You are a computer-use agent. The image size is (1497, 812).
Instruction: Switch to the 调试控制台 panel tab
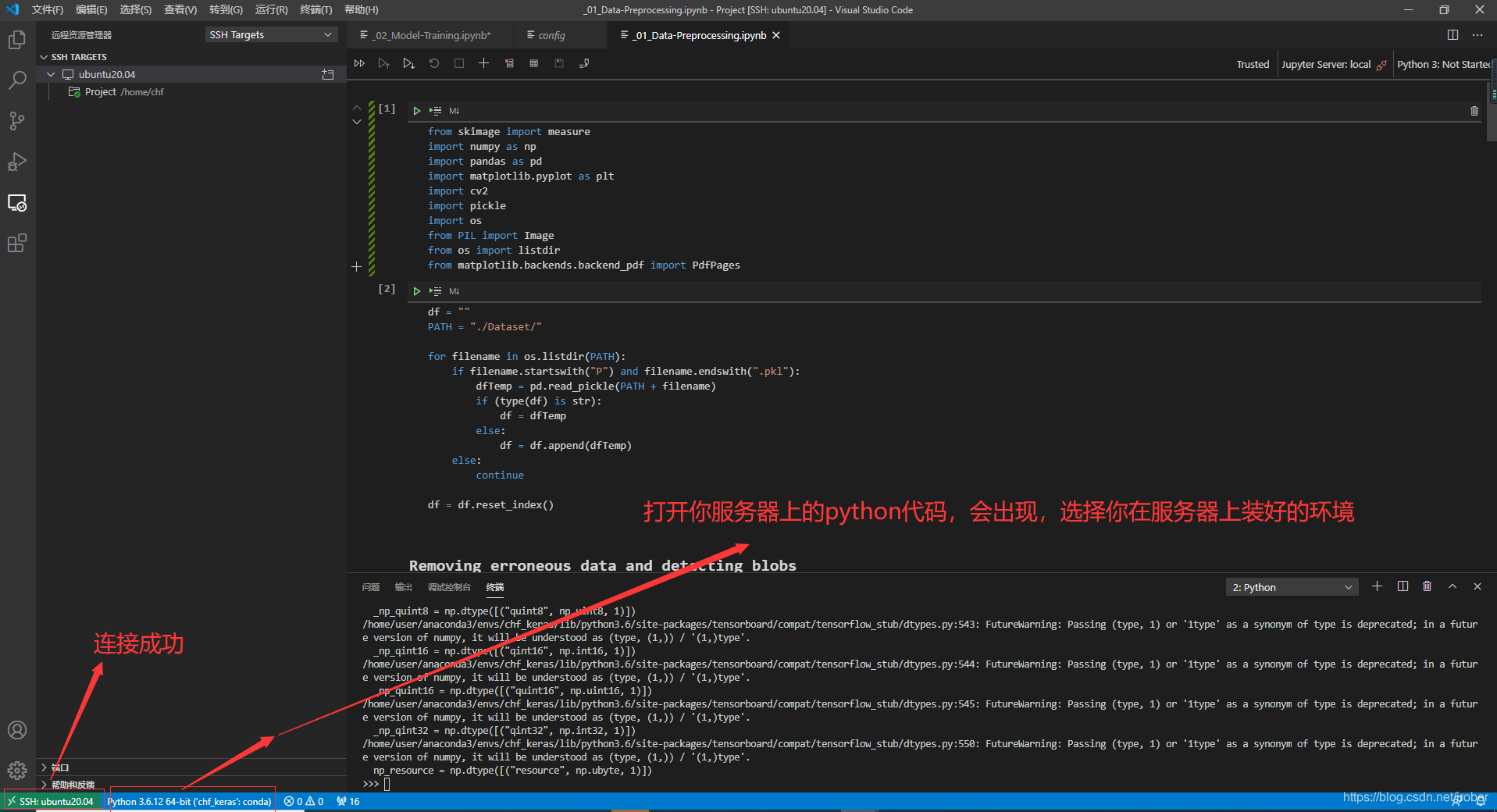coord(449,587)
